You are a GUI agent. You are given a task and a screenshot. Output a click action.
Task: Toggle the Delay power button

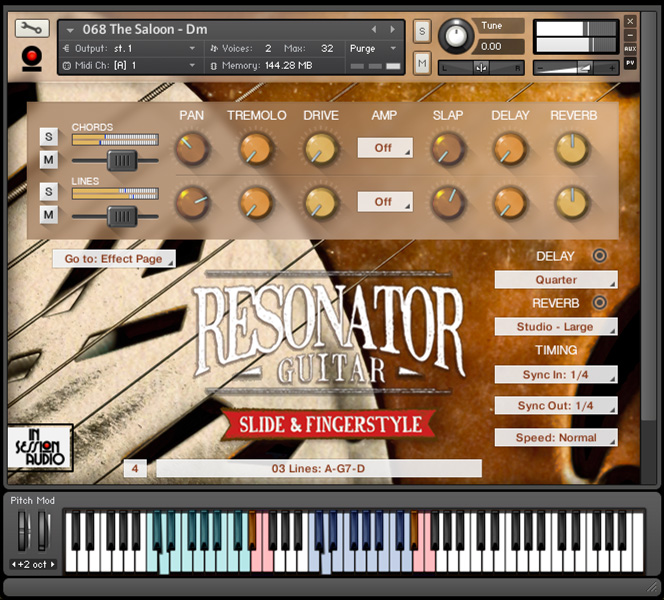tap(599, 256)
